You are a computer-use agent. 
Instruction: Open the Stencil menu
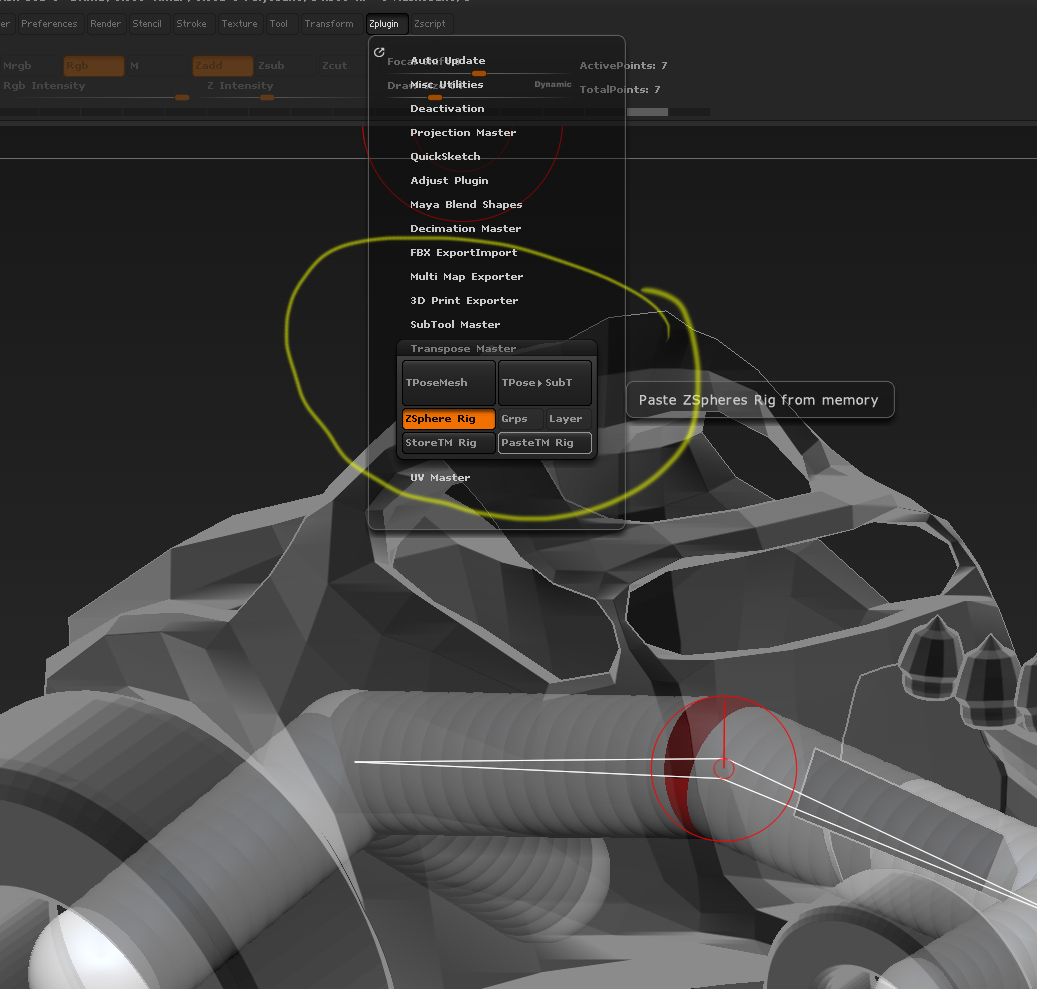(147, 24)
